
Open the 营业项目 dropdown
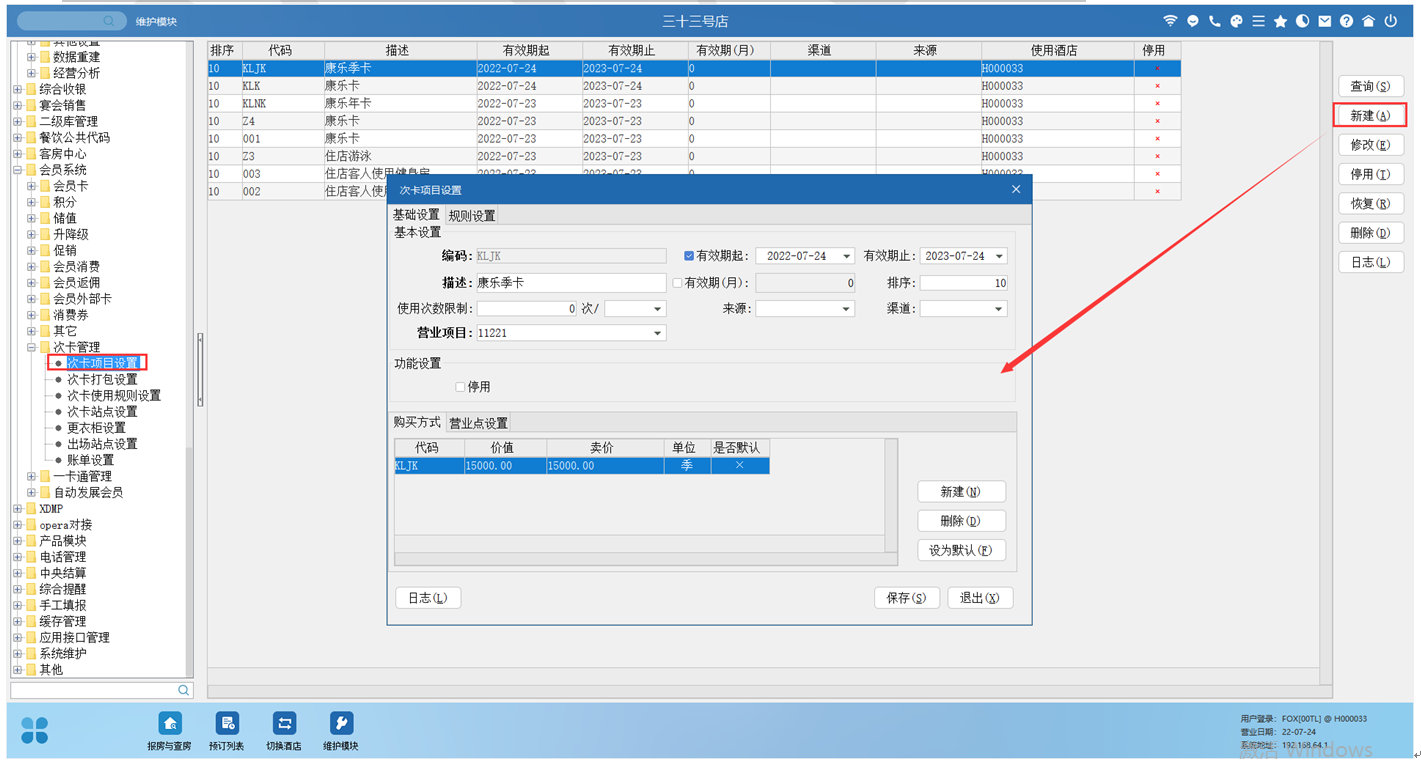657,333
